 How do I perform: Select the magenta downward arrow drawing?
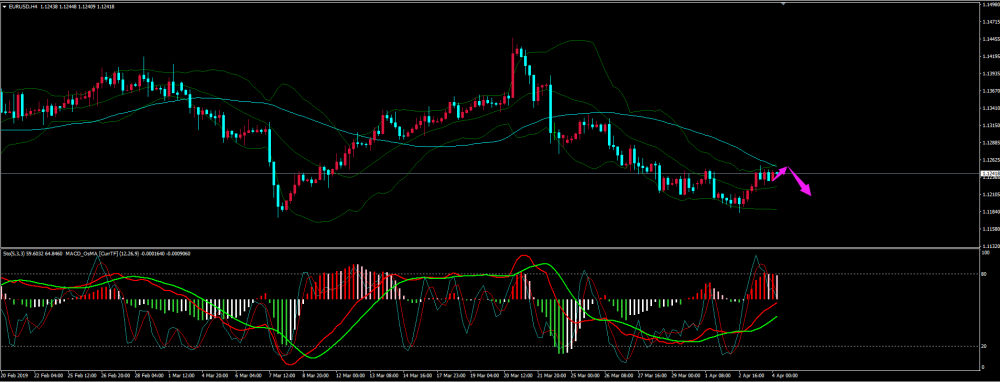tap(800, 181)
